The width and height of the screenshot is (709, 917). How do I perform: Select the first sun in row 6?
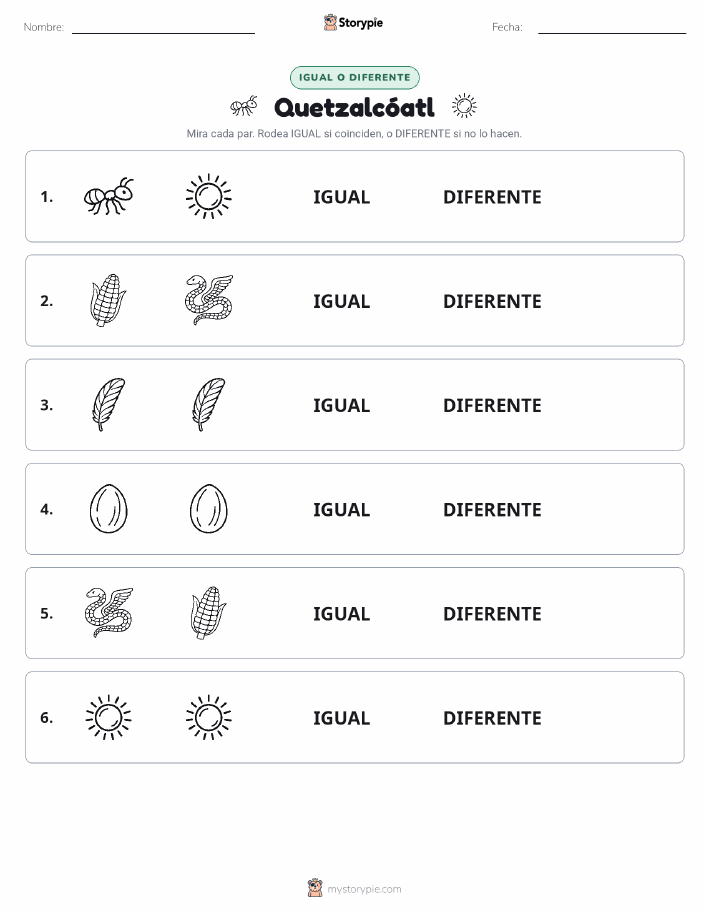(x=109, y=717)
